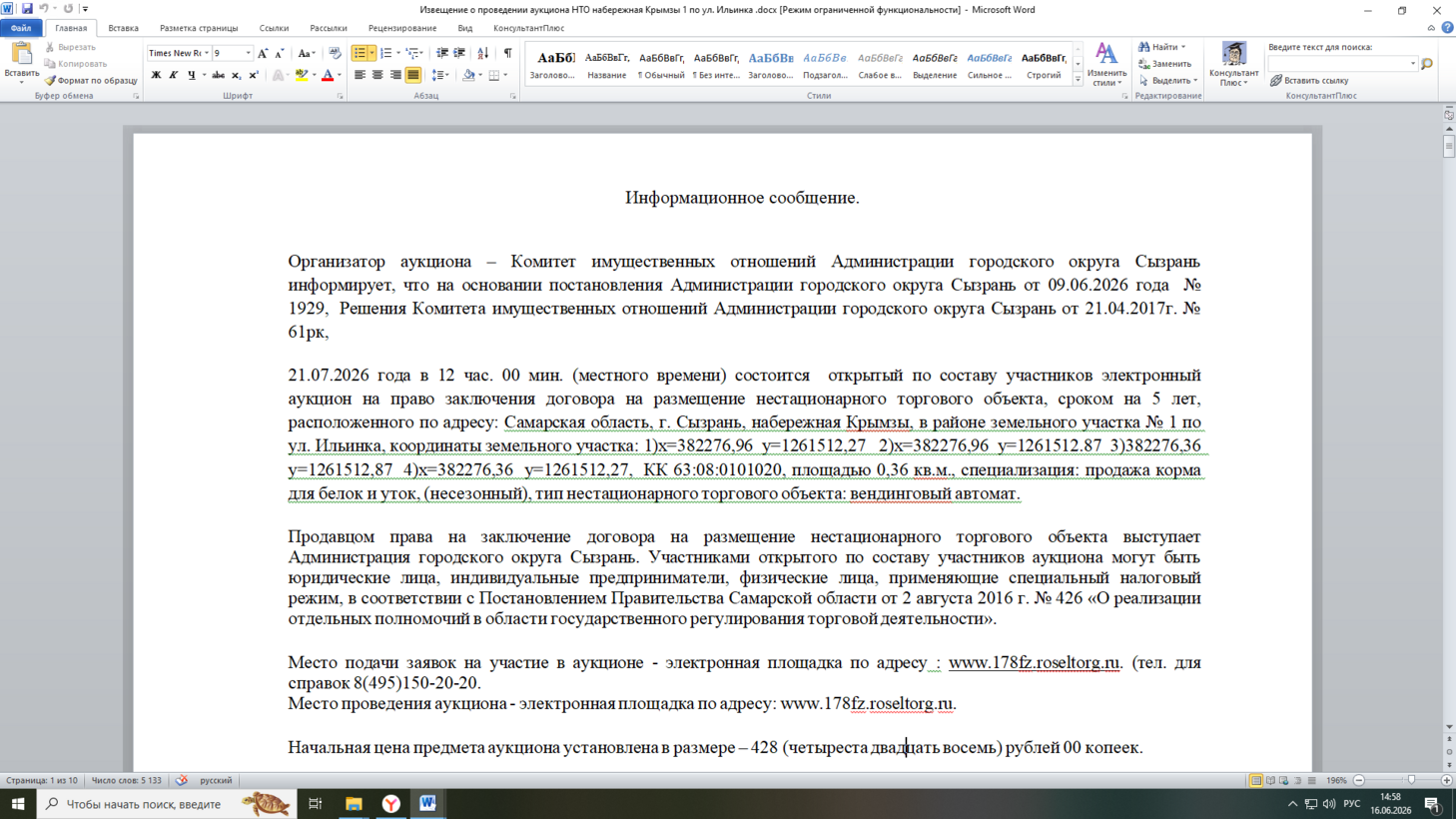The width and height of the screenshot is (1456, 819).
Task: Open the www.178fz.roseltorg.ru hyperlink
Action: coord(1035,662)
